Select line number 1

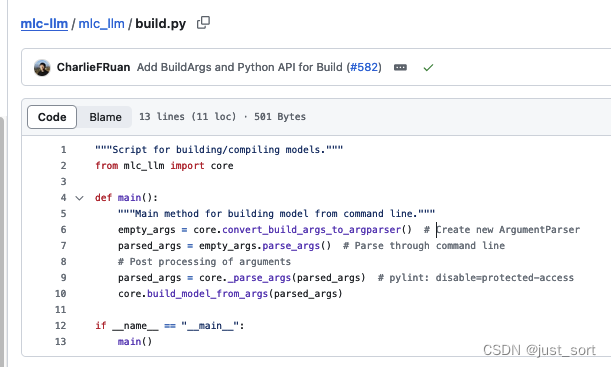tap(63, 150)
